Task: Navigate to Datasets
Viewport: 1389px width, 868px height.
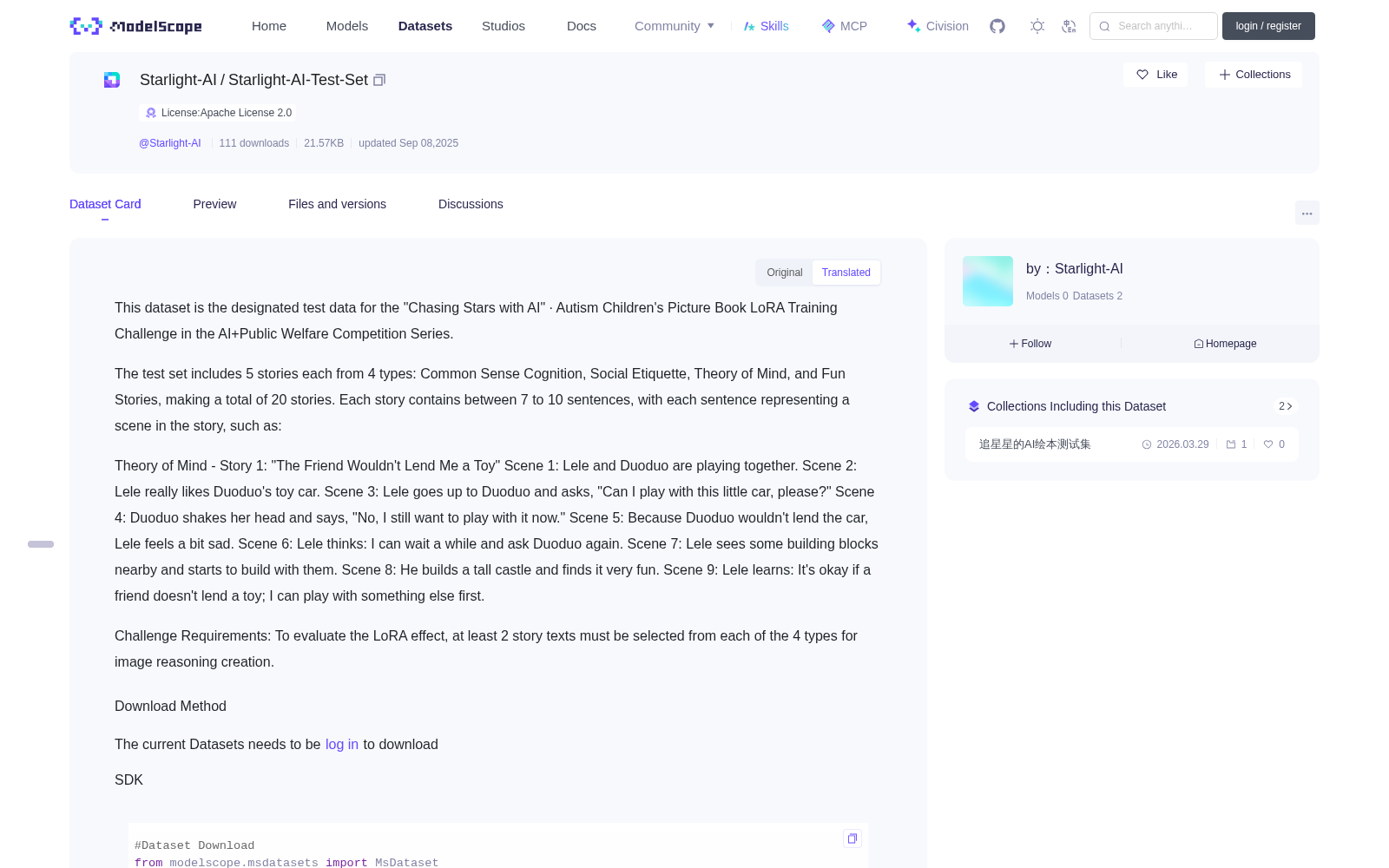Action: click(x=425, y=26)
